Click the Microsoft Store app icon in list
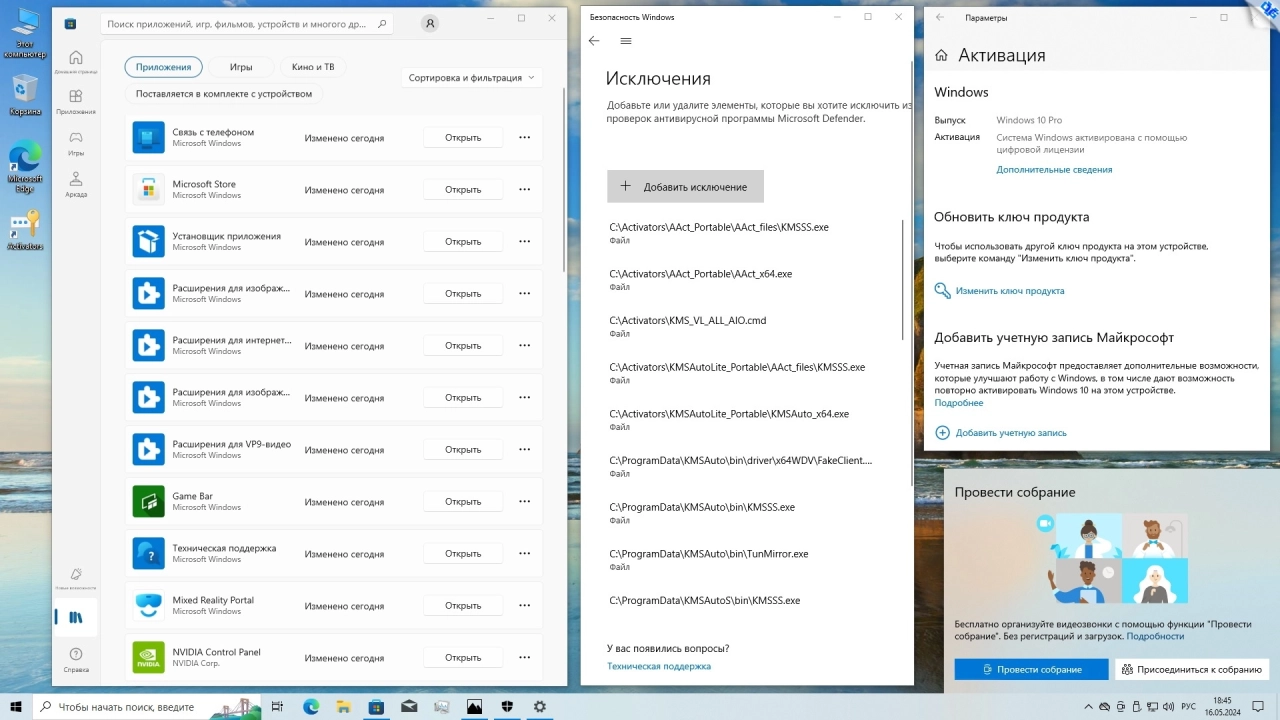Screen dimensions: 1280x720 click(148, 189)
